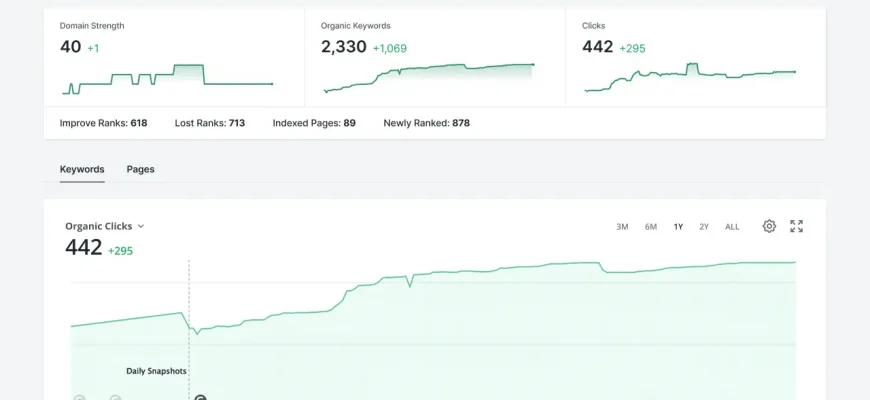Click the Lost Ranks: 713 stat
Image resolution: width=870 pixels, height=400 pixels.
pos(209,123)
